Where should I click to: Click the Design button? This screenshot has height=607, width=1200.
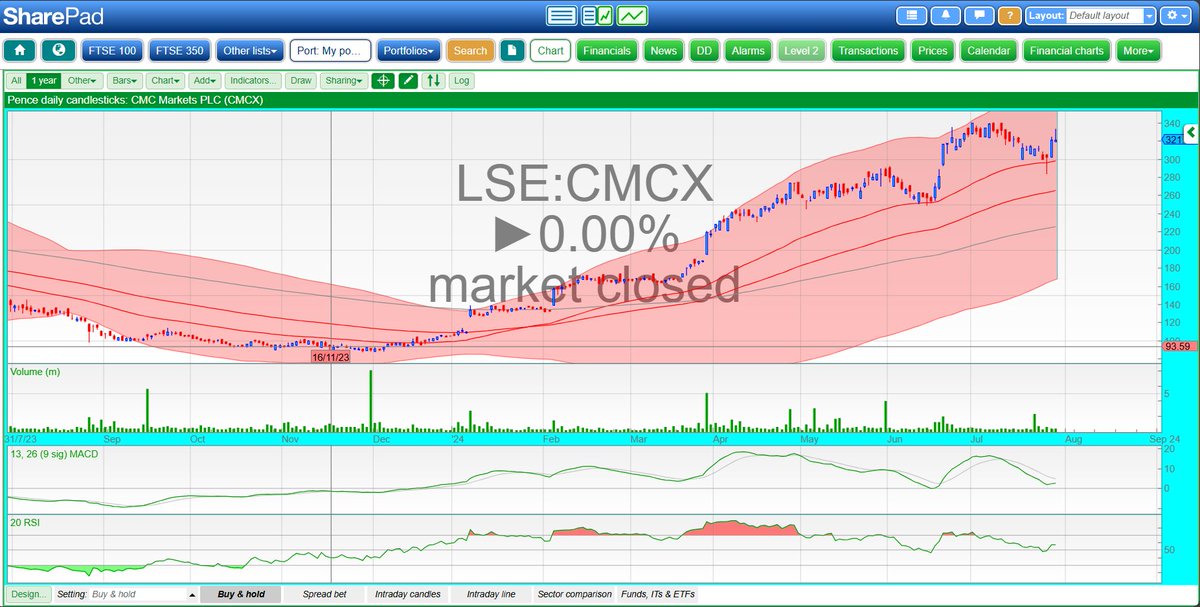(x=28, y=594)
